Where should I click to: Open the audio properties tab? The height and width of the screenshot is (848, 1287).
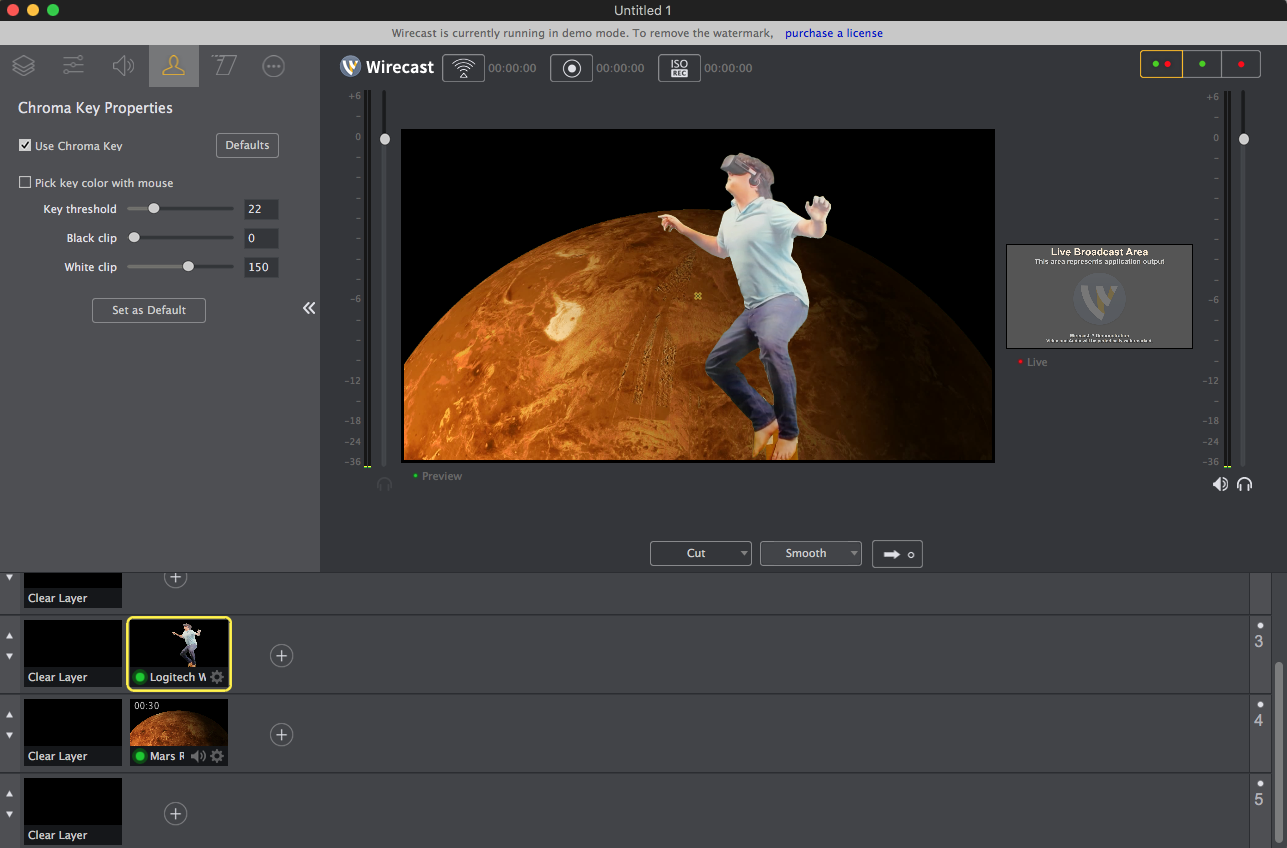coord(123,66)
